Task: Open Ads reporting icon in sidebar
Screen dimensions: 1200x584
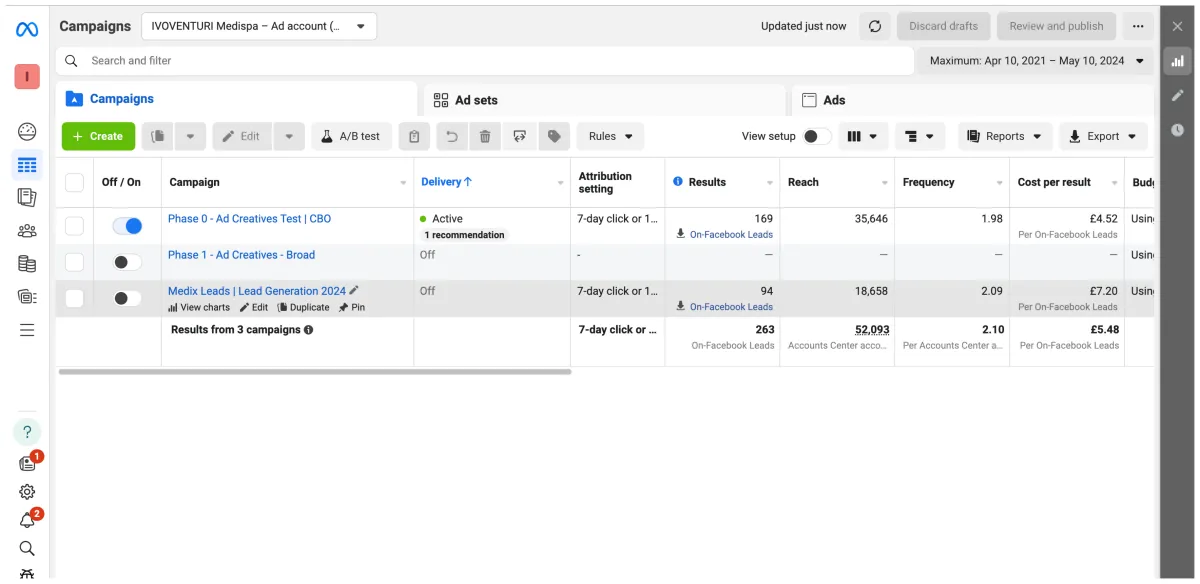Action: coord(27,197)
